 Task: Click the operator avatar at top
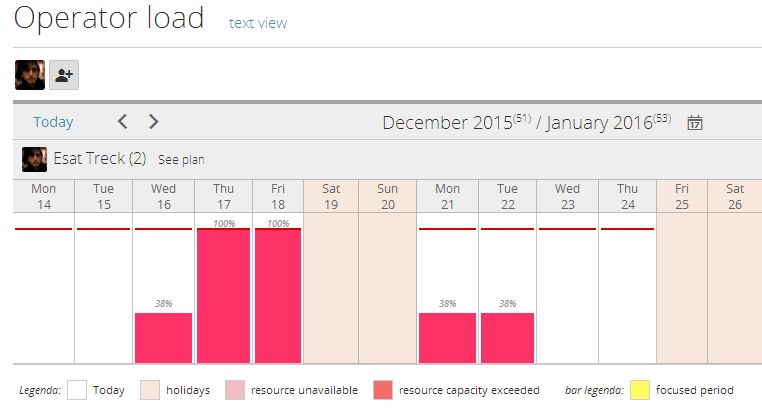click(30, 75)
